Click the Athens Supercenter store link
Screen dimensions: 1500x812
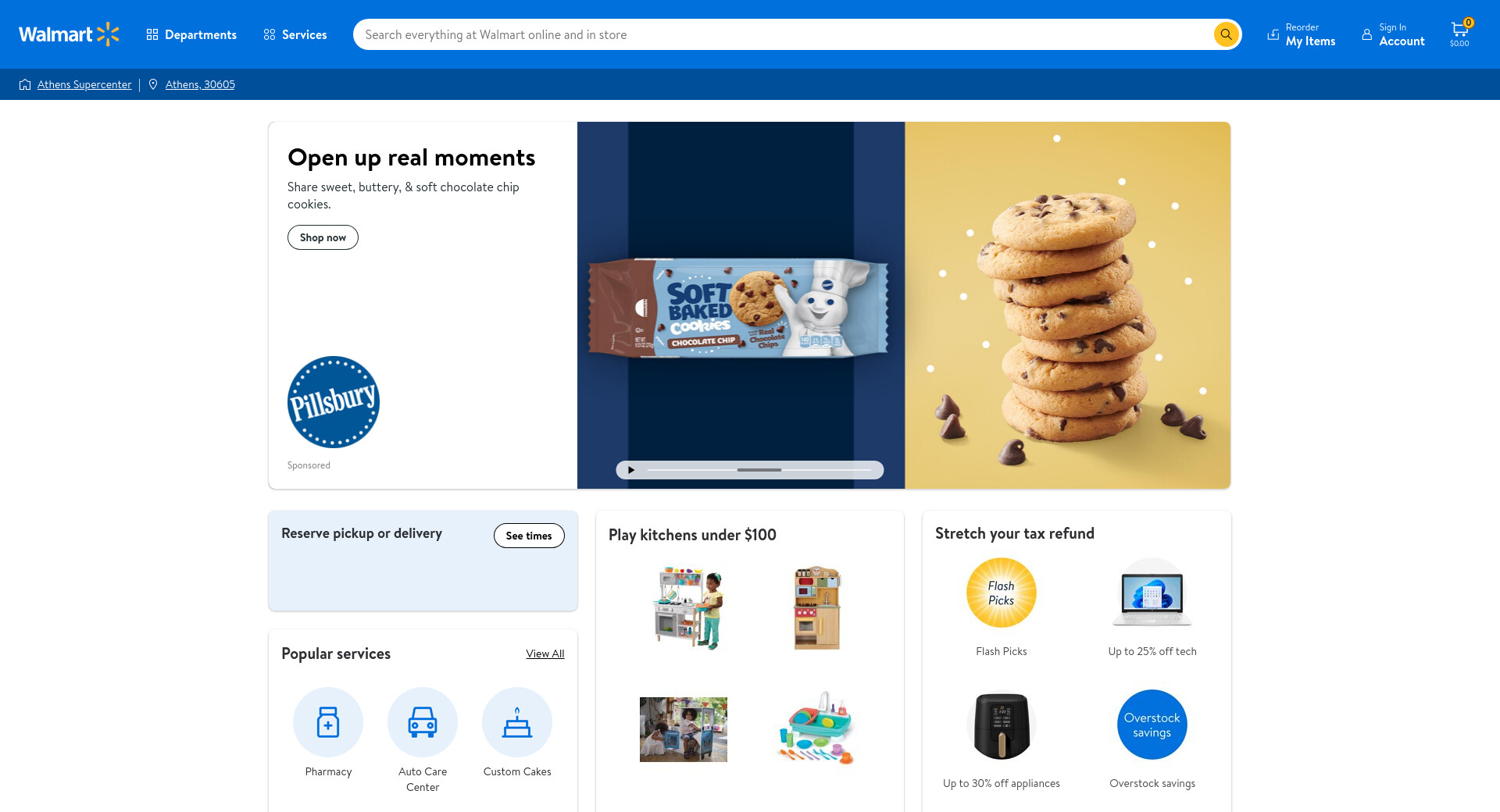(x=84, y=84)
